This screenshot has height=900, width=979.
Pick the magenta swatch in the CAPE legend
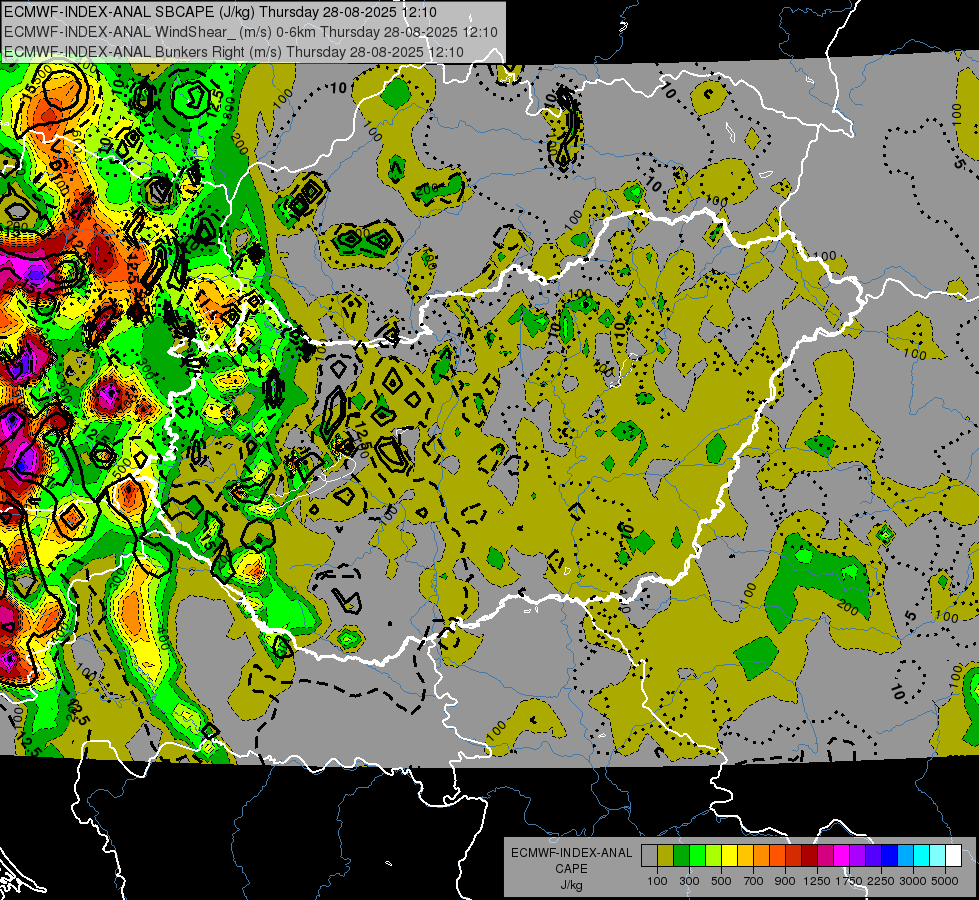(842, 855)
